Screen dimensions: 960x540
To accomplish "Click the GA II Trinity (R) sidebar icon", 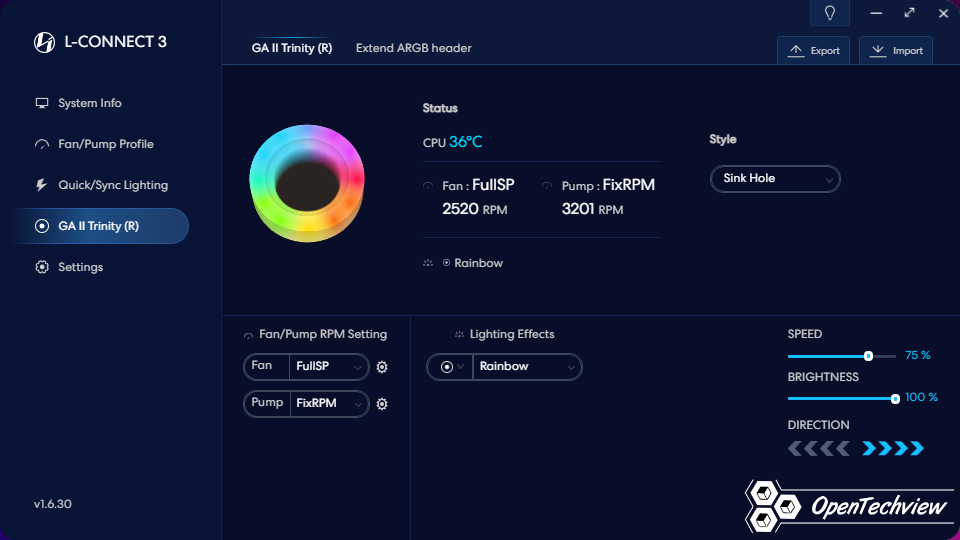I will coord(42,226).
